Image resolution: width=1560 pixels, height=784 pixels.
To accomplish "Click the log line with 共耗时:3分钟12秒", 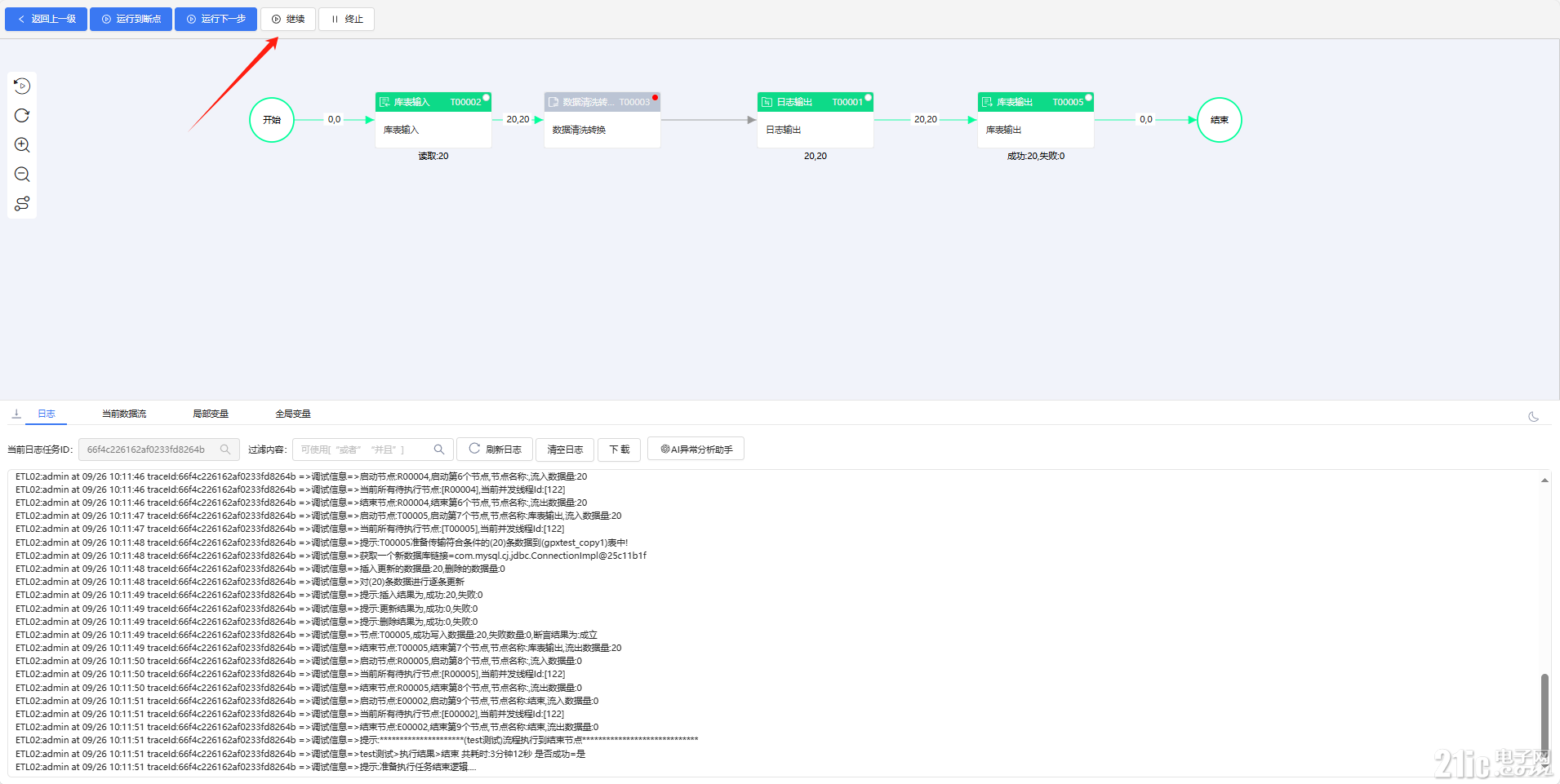I will click(300, 754).
